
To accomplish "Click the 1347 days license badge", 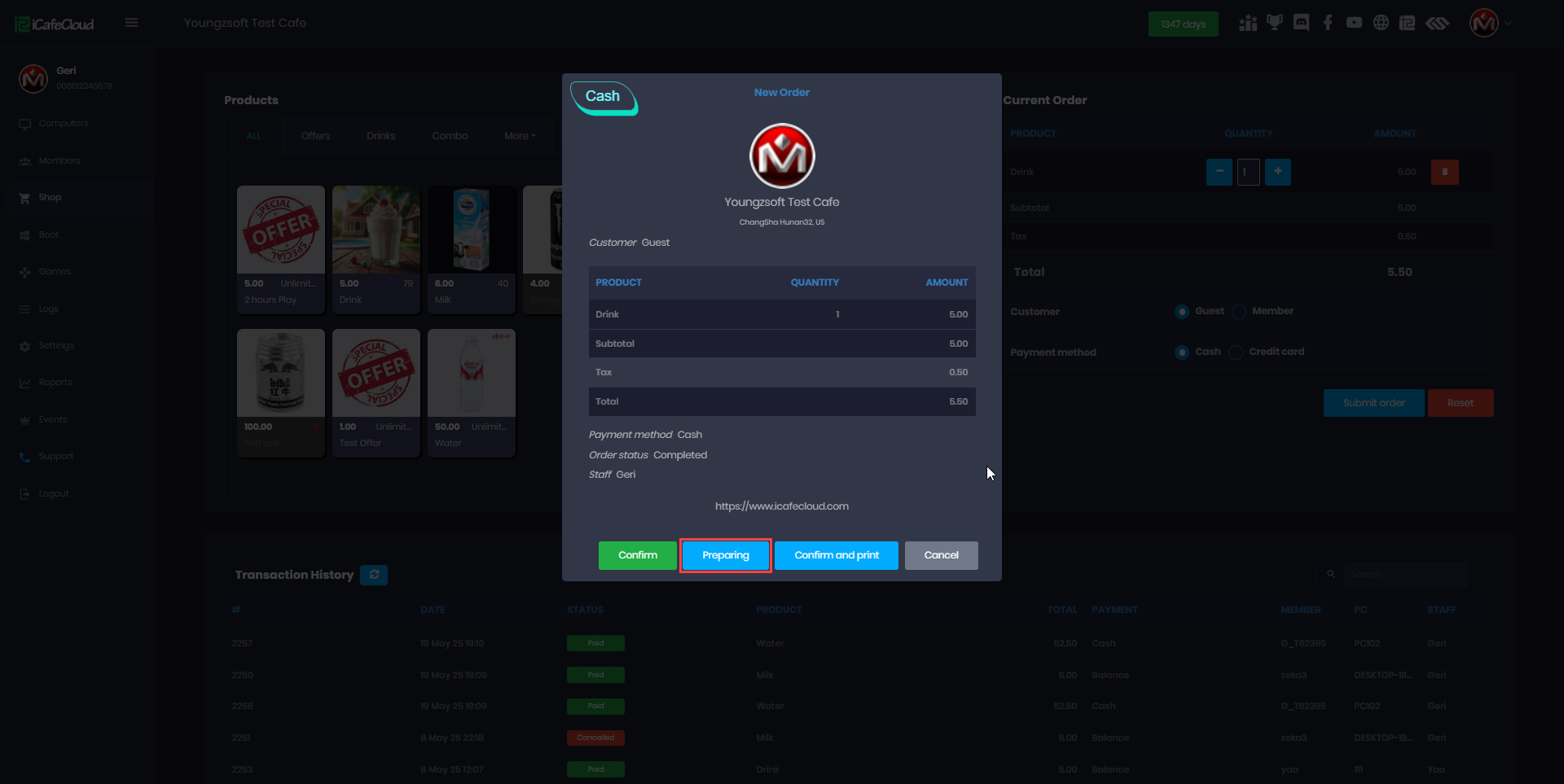I will [1183, 24].
